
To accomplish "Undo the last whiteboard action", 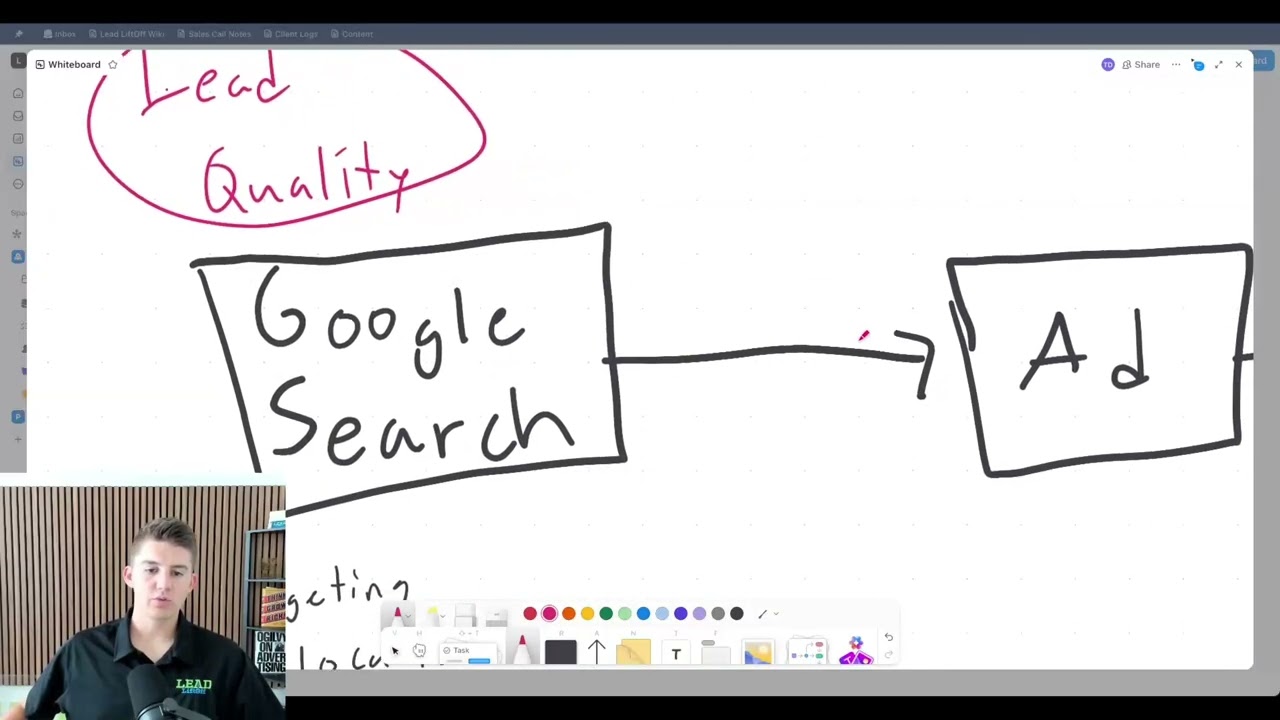I will click(x=888, y=637).
